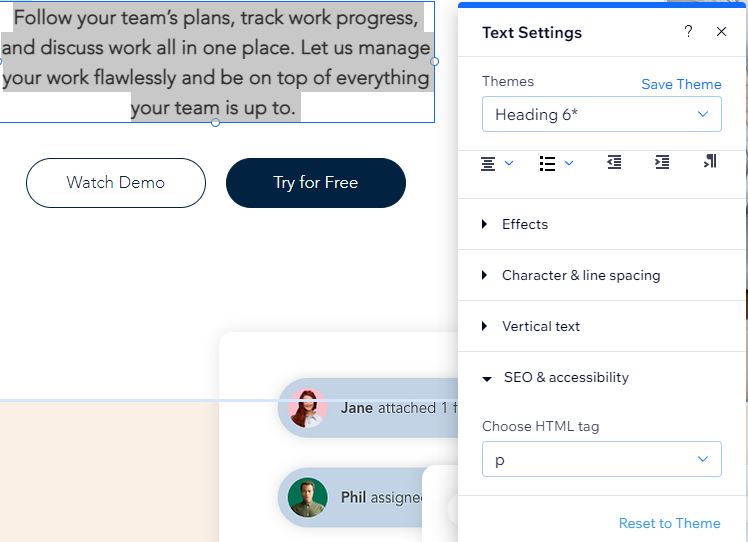The image size is (748, 542).
Task: Expand the Effects section
Action: [x=524, y=224]
